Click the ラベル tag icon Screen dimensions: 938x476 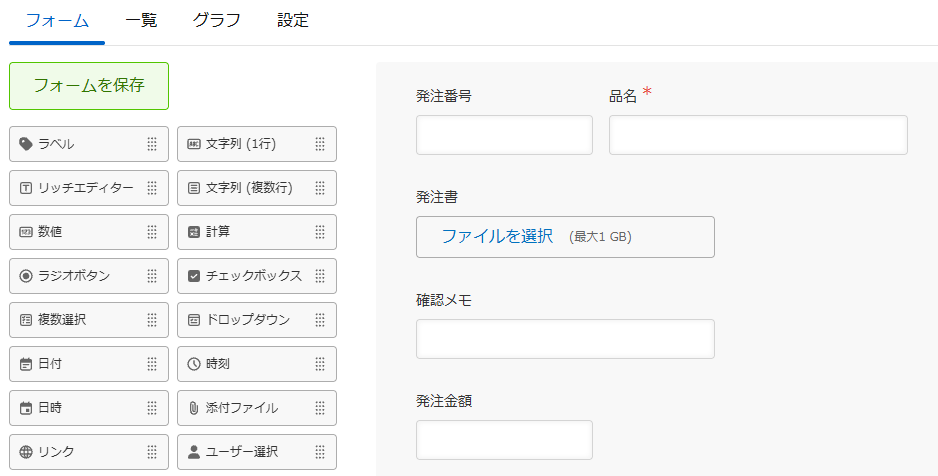(x=26, y=144)
